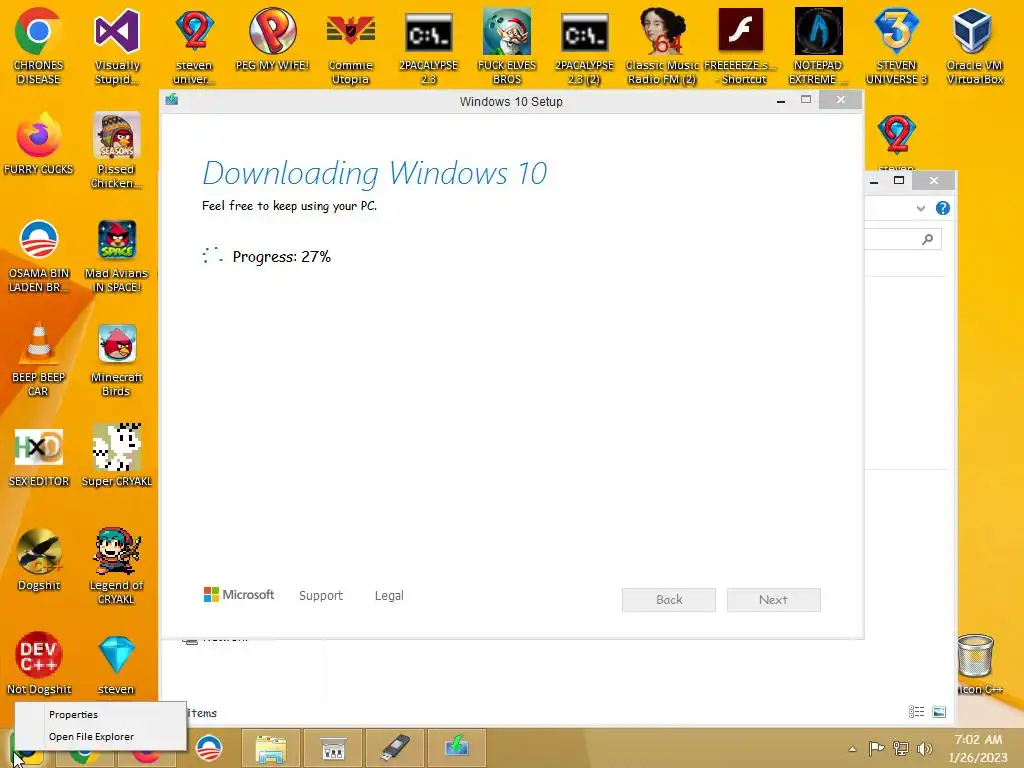Open the Pissed Chicken Seasons icon
The width and height of the screenshot is (1024, 768).
[117, 150]
